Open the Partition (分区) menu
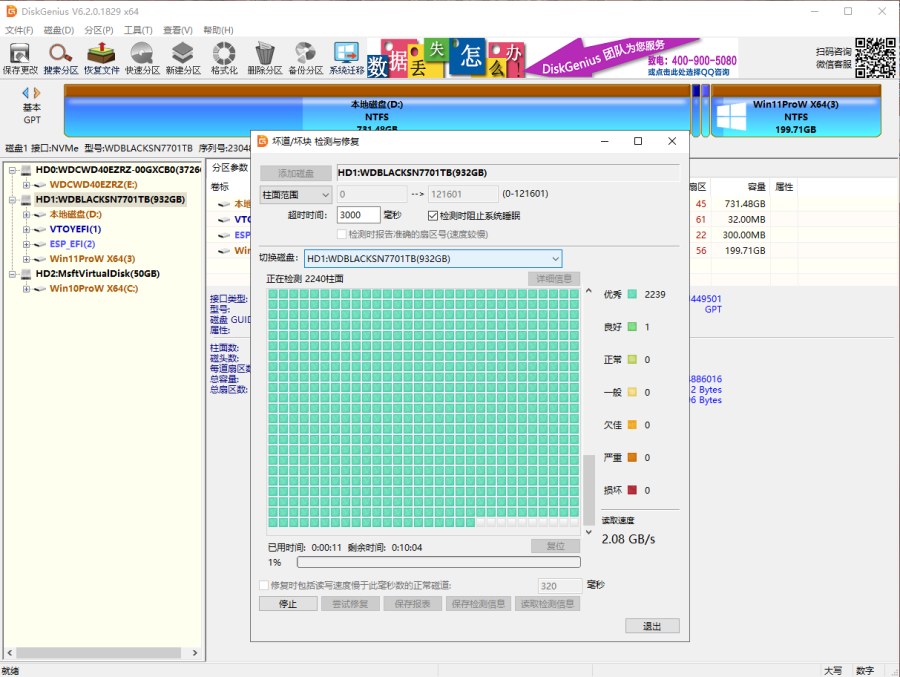900x677 pixels. [x=99, y=30]
